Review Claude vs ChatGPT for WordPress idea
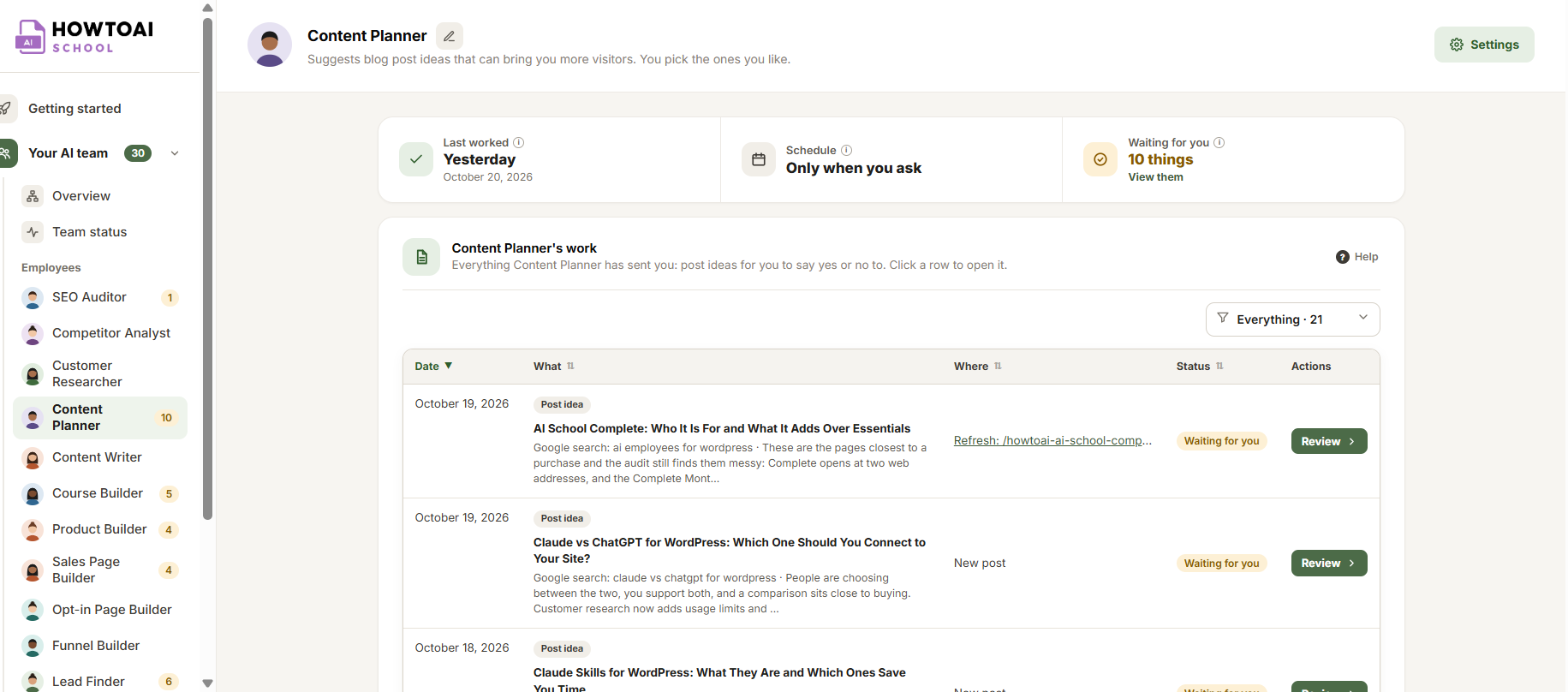 tap(1329, 563)
